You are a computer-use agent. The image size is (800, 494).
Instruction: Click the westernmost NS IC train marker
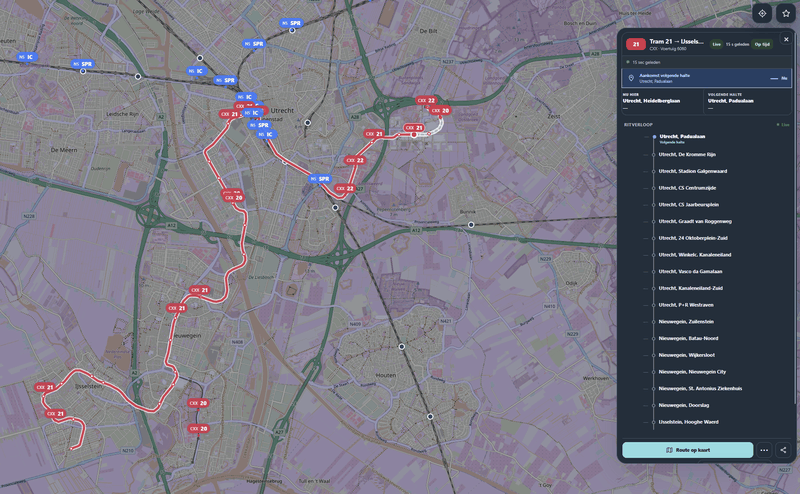point(26,57)
